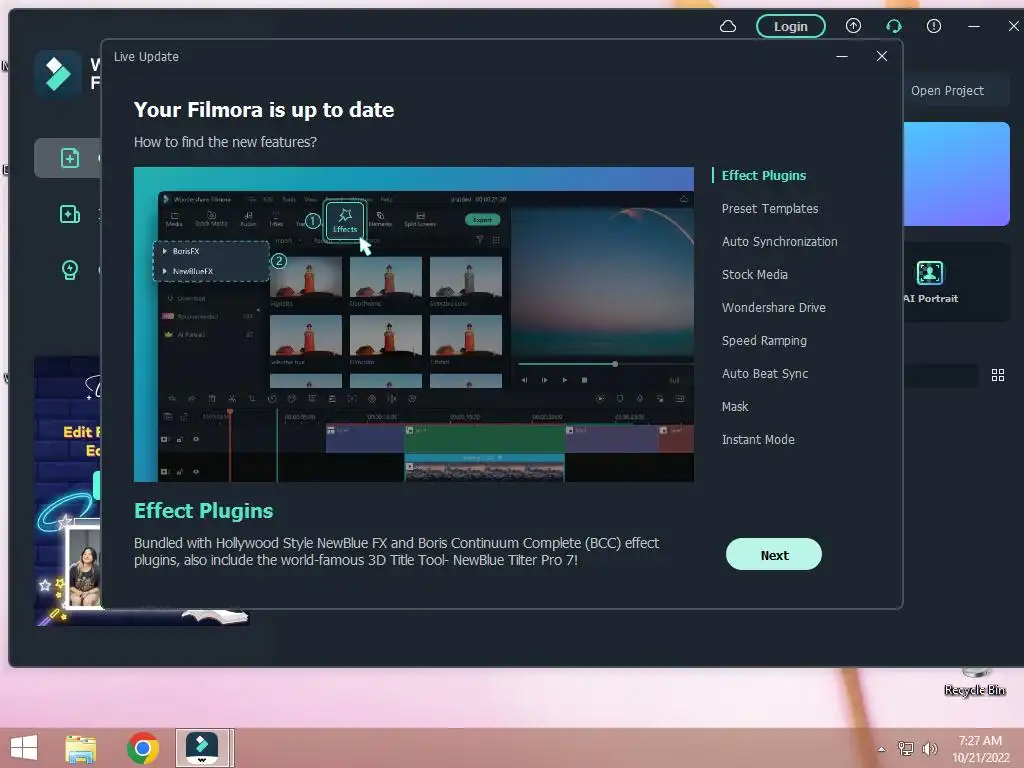Click the new project icon in sidebar
This screenshot has width=1024, height=768.
tap(70, 158)
